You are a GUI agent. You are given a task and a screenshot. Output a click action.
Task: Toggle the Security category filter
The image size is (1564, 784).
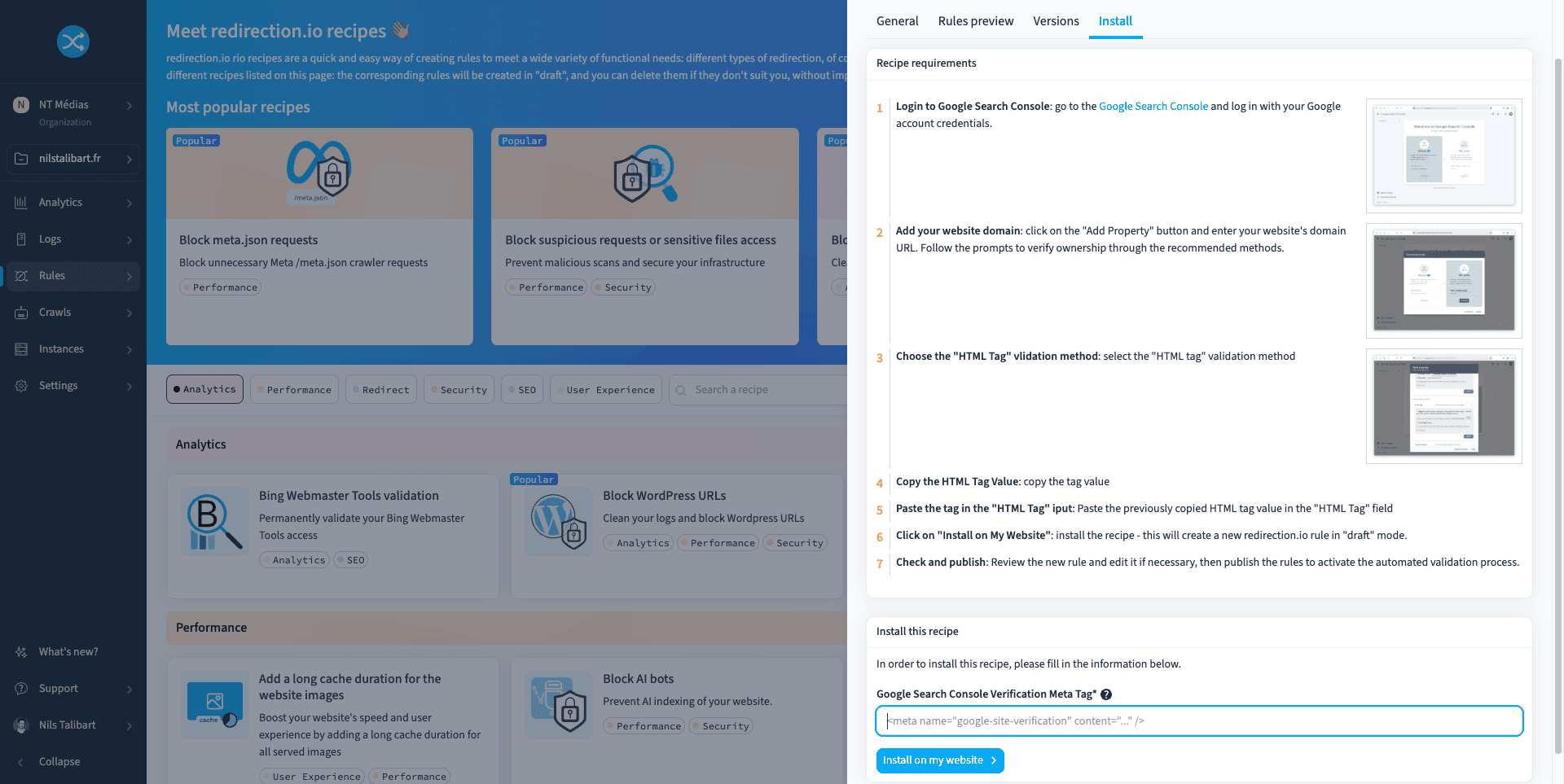coord(459,390)
